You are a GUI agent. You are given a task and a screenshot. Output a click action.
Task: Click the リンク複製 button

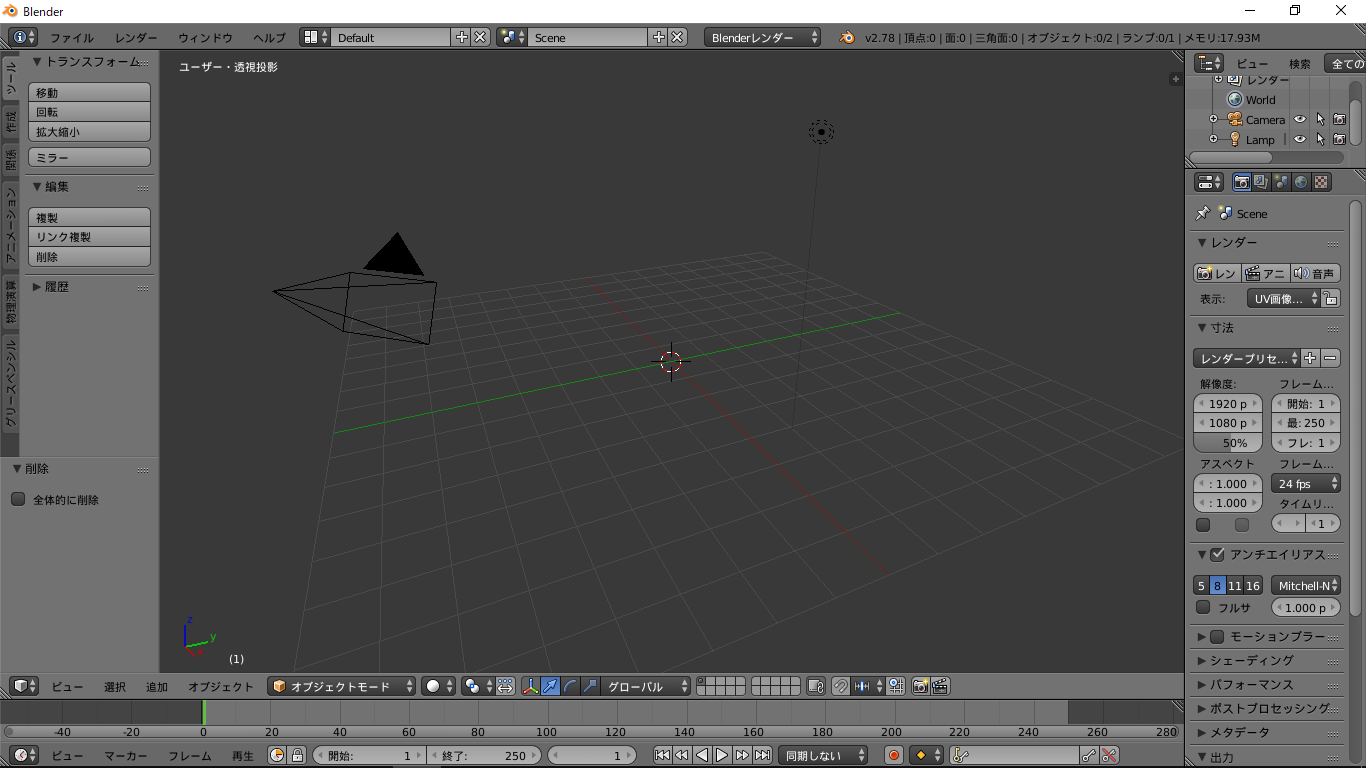click(x=89, y=237)
